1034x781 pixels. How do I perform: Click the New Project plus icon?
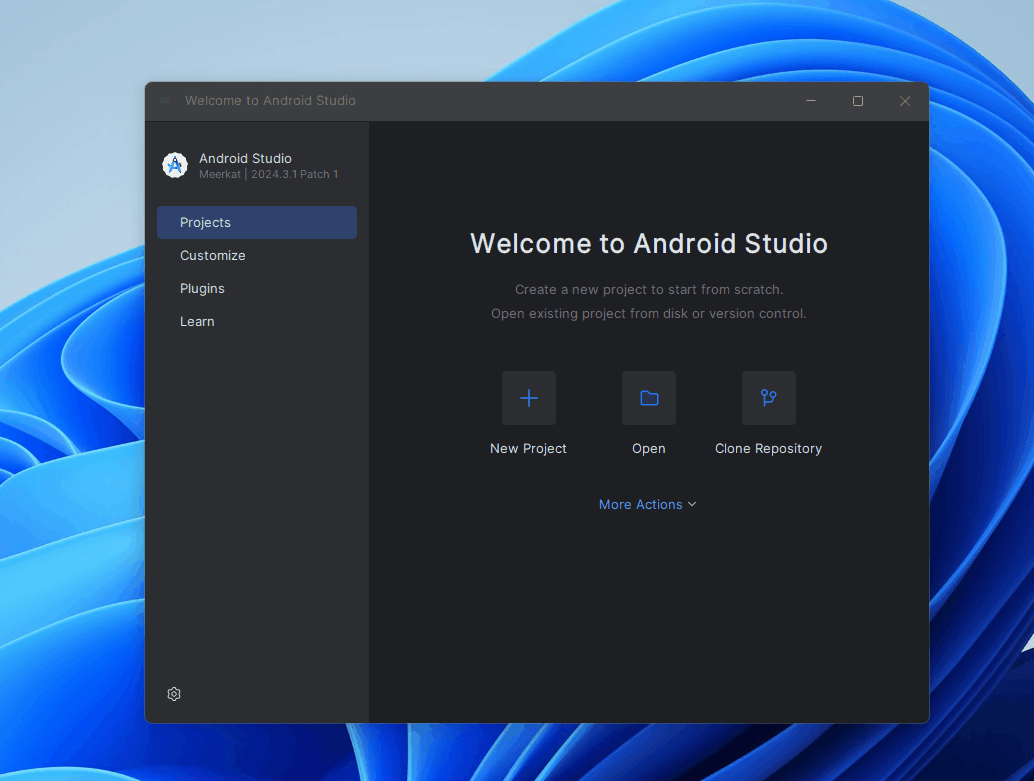click(x=529, y=398)
